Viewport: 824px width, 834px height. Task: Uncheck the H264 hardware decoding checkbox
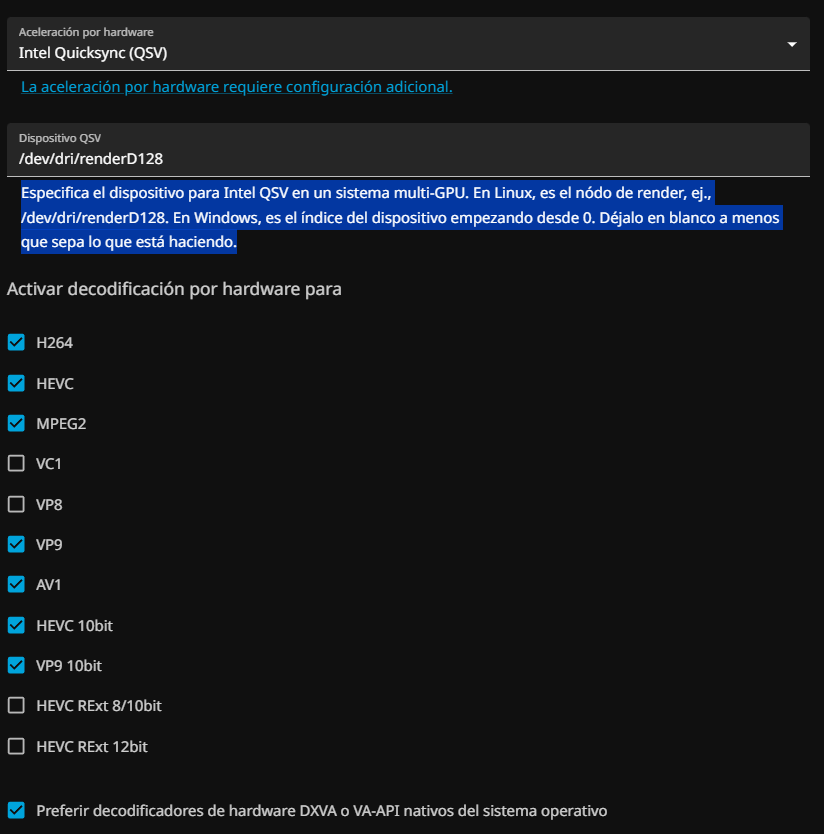pos(16,342)
